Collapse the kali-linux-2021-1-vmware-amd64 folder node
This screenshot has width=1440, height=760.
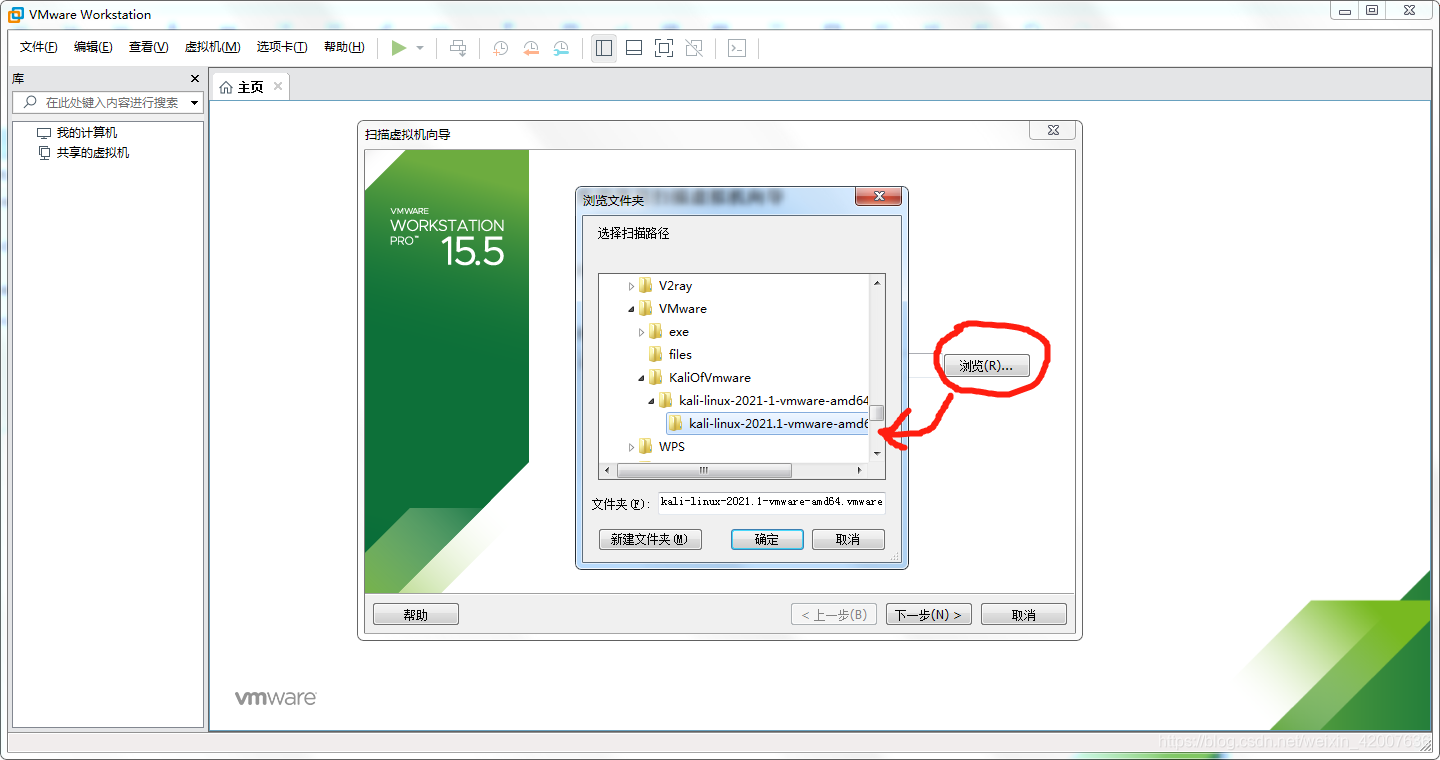(x=651, y=401)
